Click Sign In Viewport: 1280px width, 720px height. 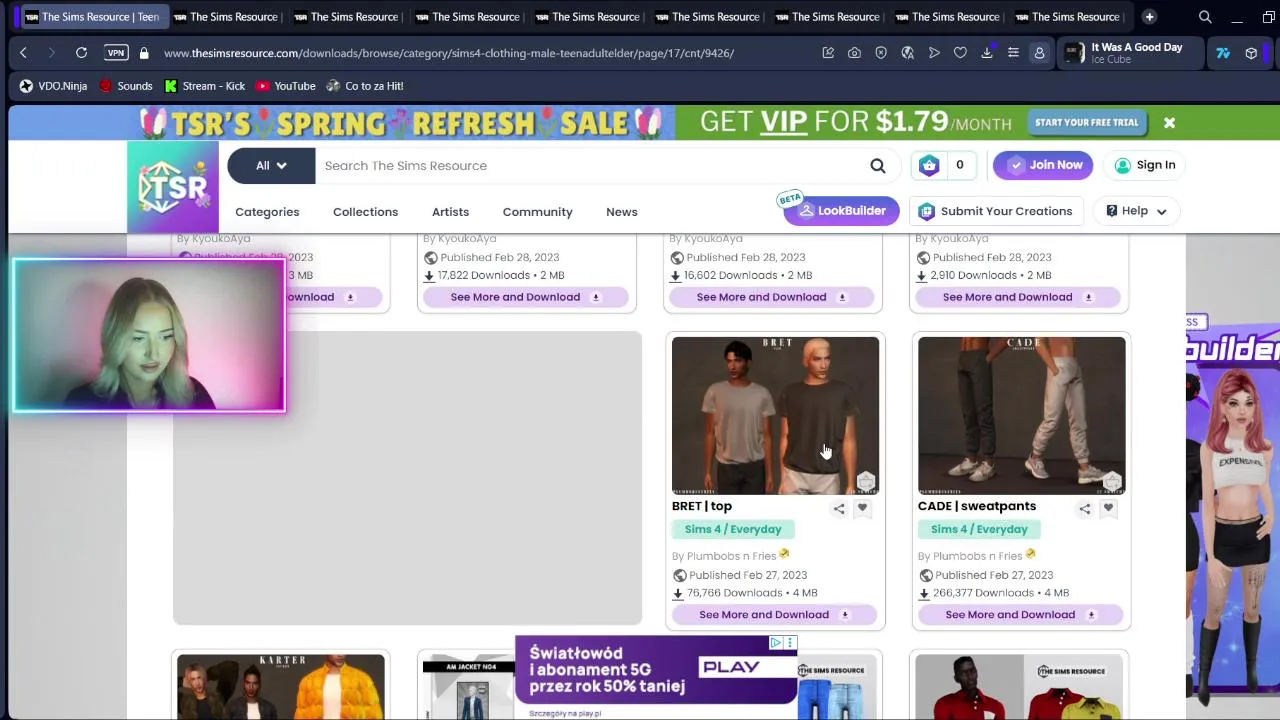[1145, 165]
